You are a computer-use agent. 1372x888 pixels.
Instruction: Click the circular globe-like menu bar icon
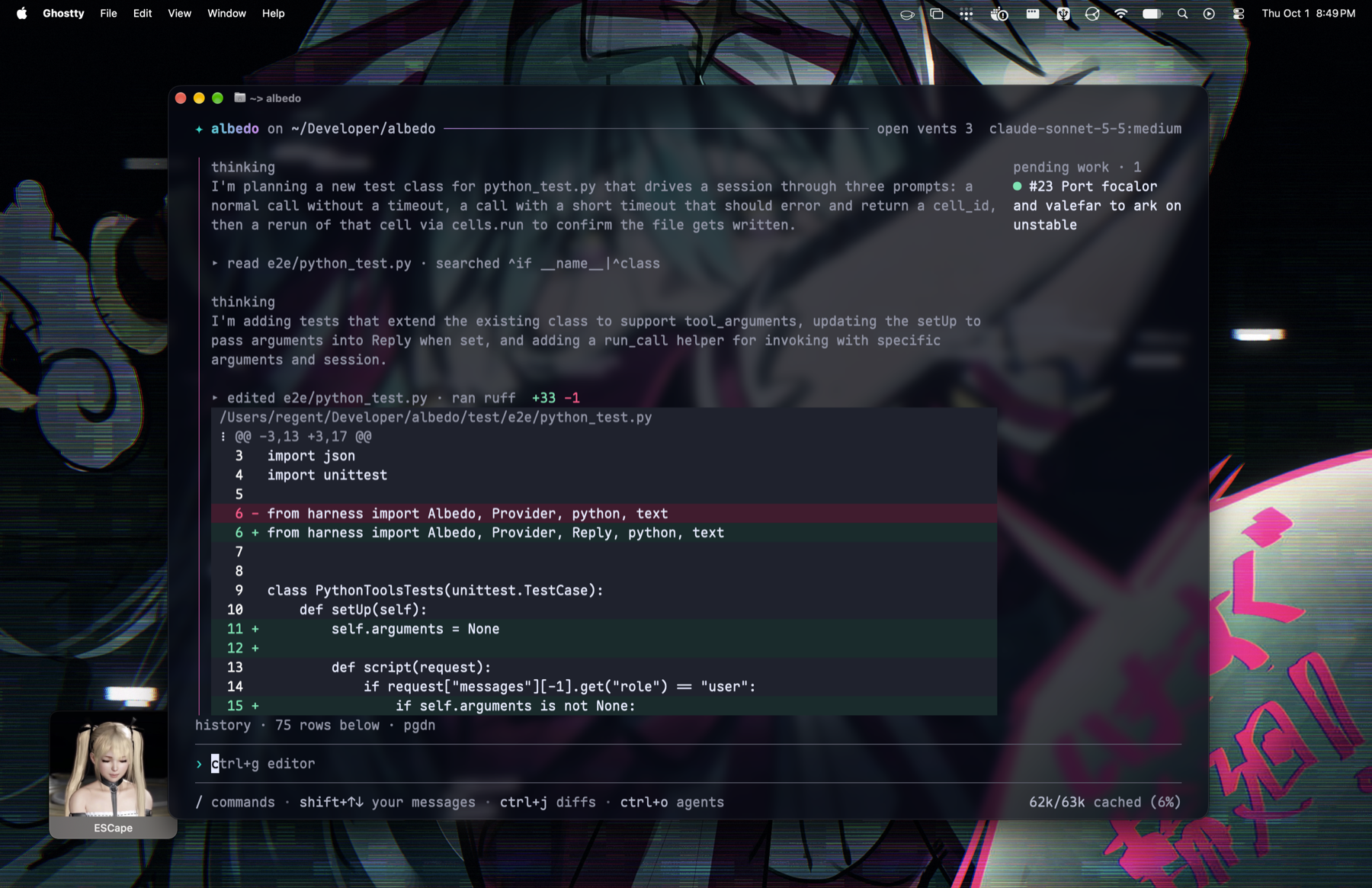(1092, 14)
